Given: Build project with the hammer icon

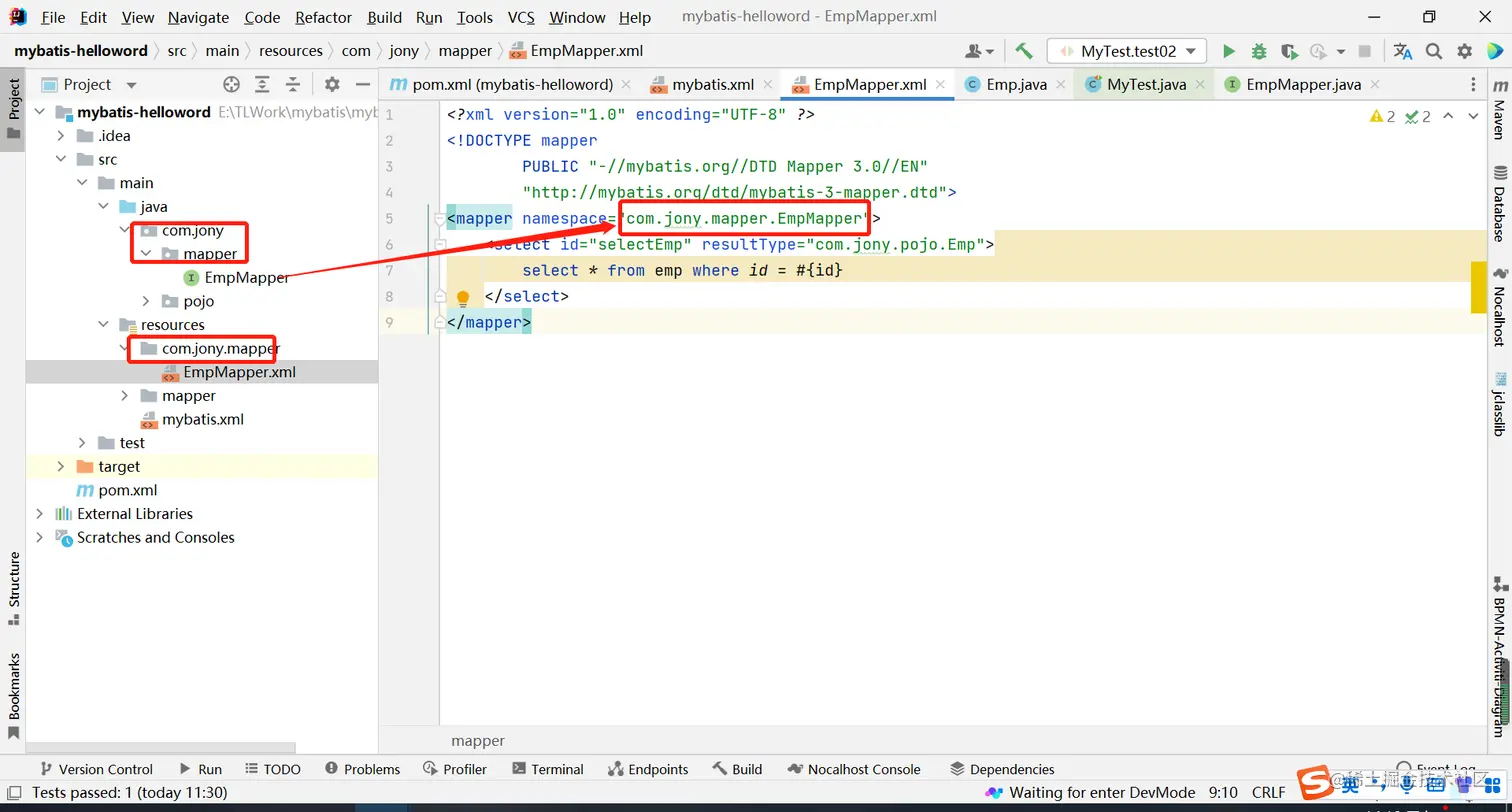Looking at the screenshot, I should pos(1023,51).
